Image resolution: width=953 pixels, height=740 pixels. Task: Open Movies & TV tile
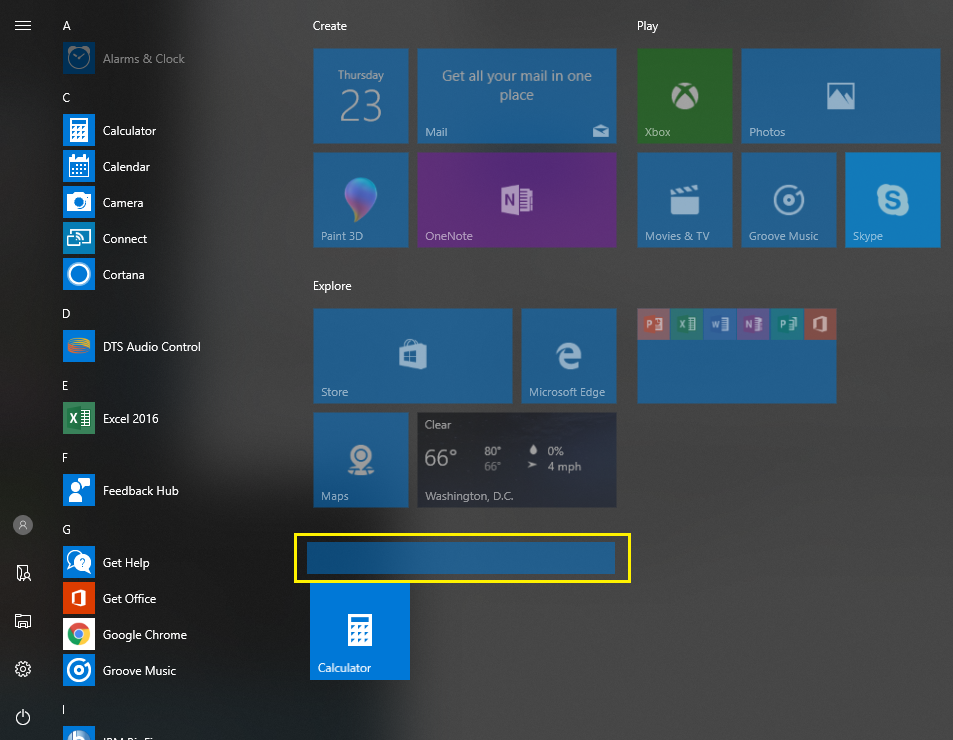click(684, 200)
